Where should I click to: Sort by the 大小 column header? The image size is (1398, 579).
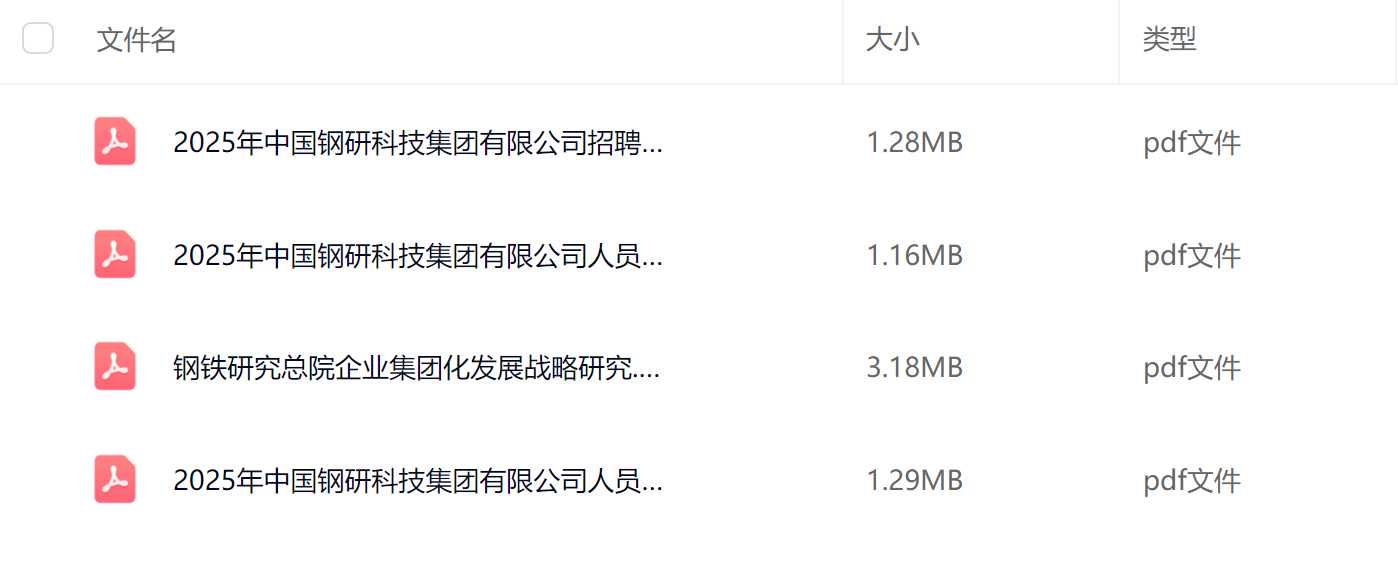click(x=892, y=40)
